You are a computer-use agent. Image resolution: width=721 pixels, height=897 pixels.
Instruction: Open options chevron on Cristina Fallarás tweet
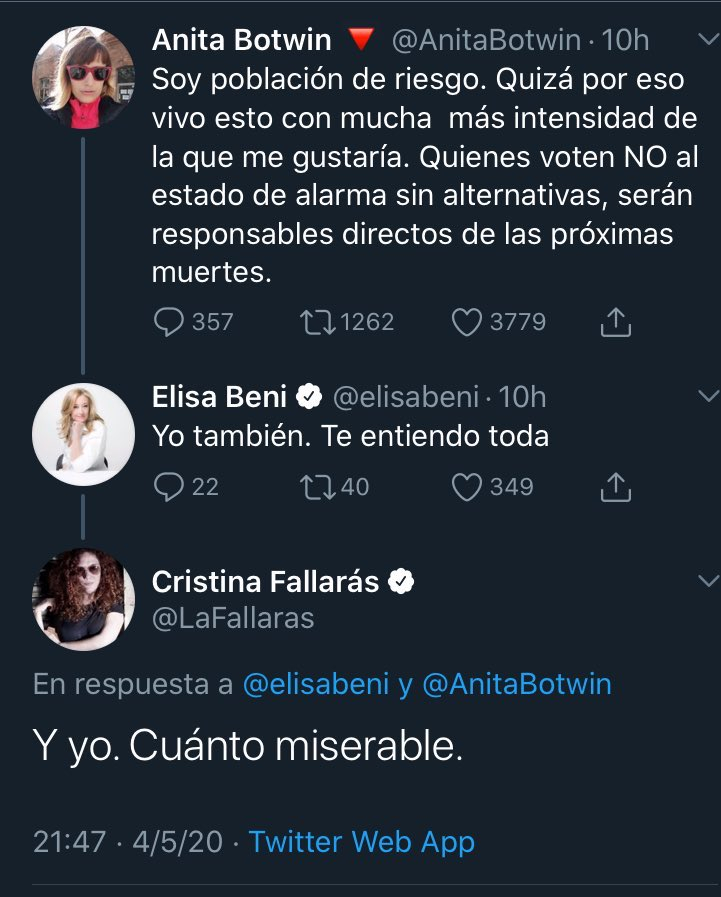coord(706,580)
